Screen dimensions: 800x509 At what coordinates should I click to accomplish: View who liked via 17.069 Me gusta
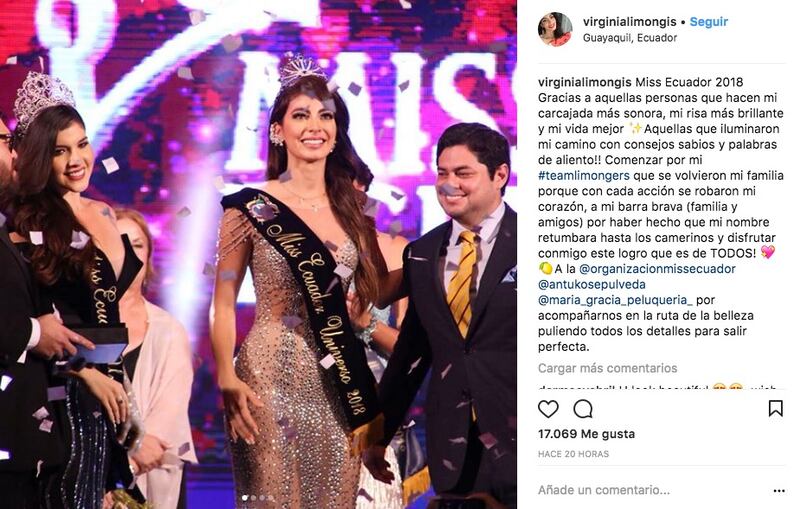point(586,434)
